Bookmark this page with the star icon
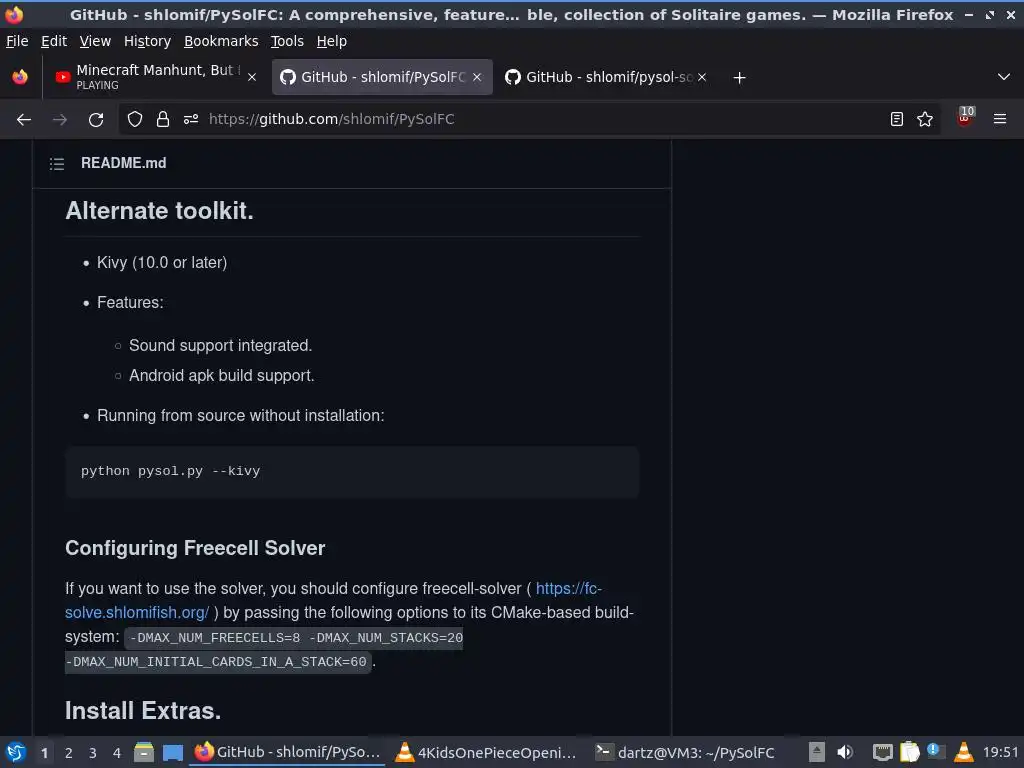The width and height of the screenshot is (1024, 768). click(925, 120)
